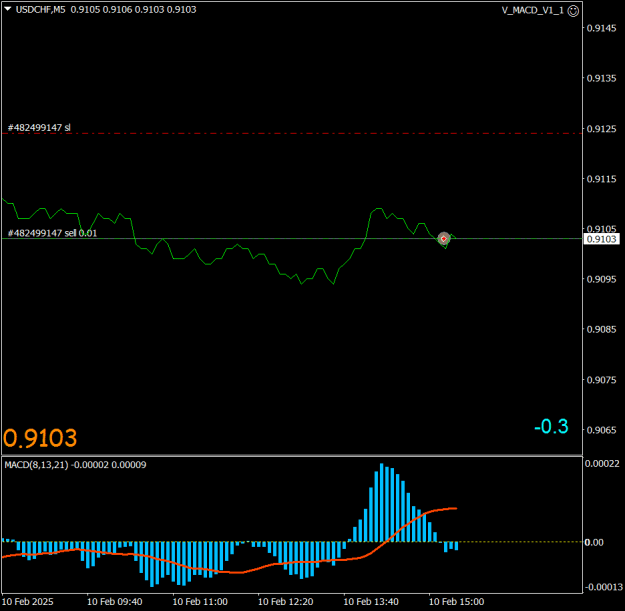This screenshot has width=625, height=611.
Task: Click the trade marker circle on price line
Action: point(444,238)
